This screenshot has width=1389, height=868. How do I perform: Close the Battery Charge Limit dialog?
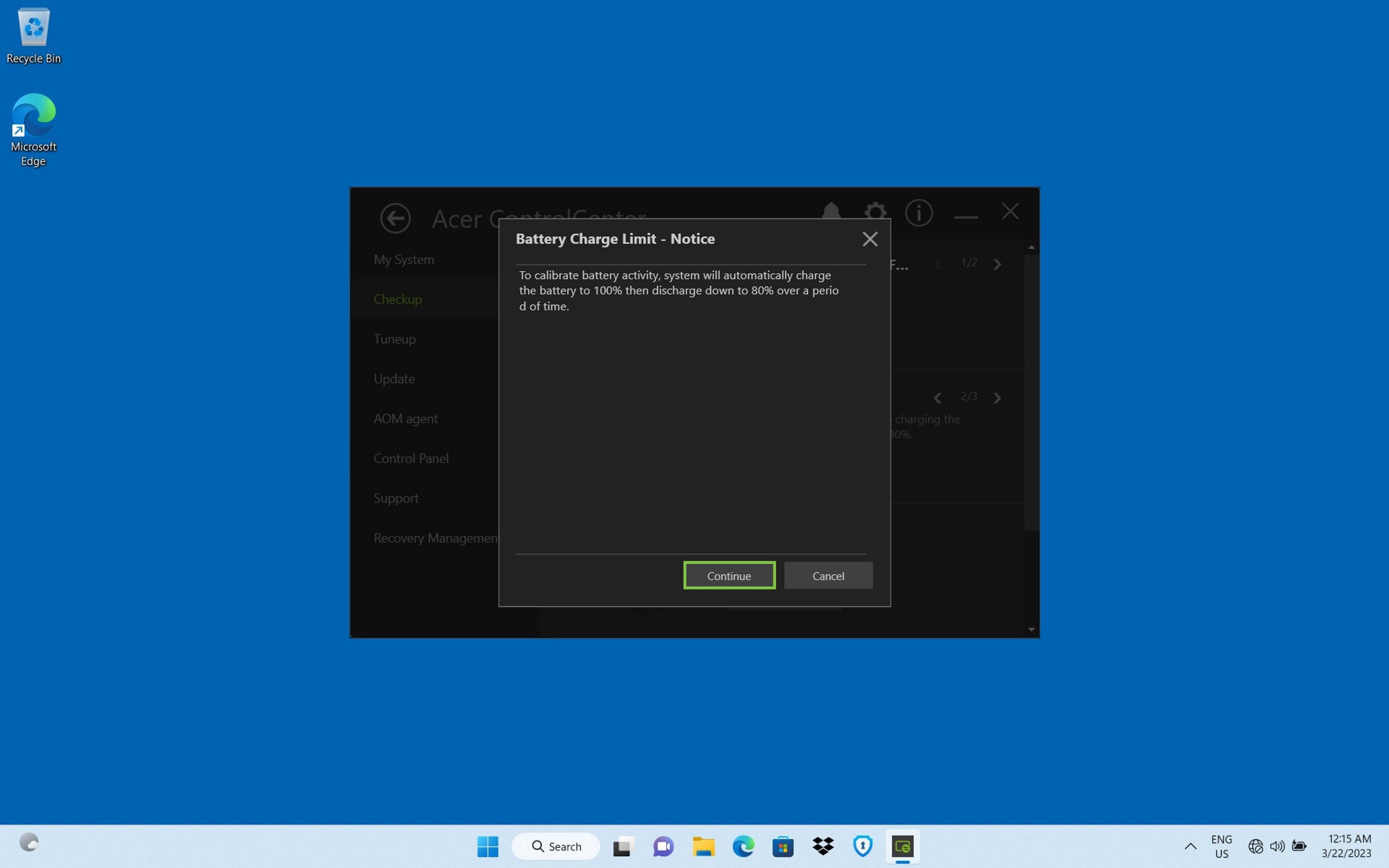[870, 239]
